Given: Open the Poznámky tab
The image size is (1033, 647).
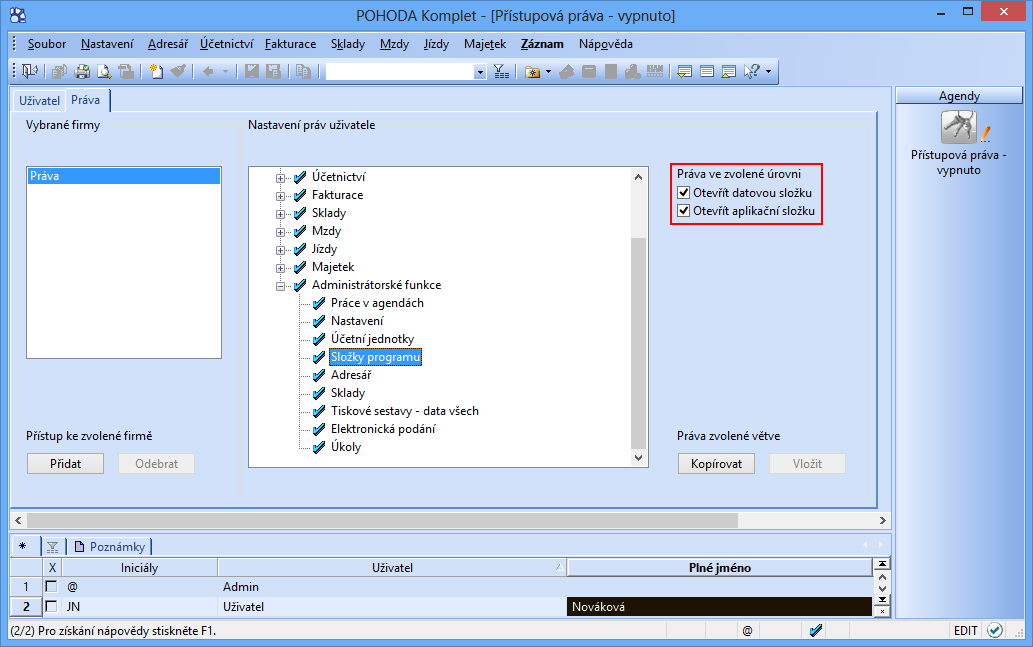Looking at the screenshot, I should [x=110, y=547].
